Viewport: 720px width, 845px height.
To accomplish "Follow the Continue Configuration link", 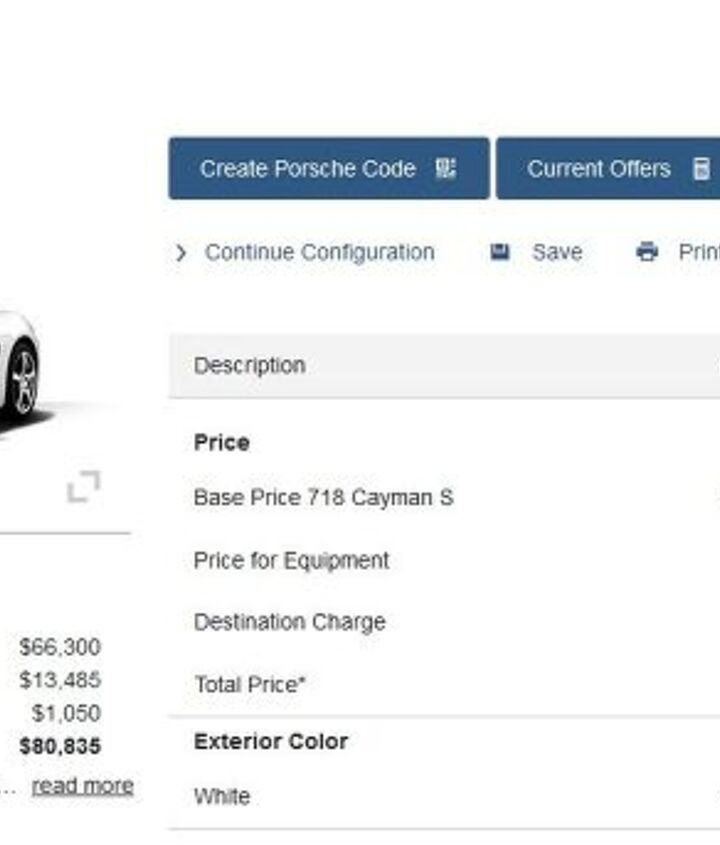I will [x=319, y=252].
